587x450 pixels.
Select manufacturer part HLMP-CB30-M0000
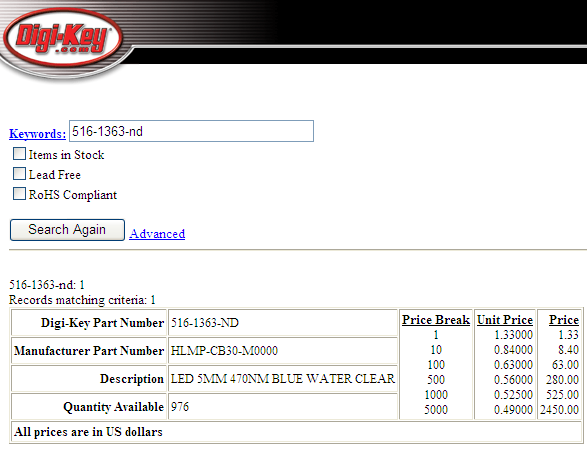pos(283,351)
